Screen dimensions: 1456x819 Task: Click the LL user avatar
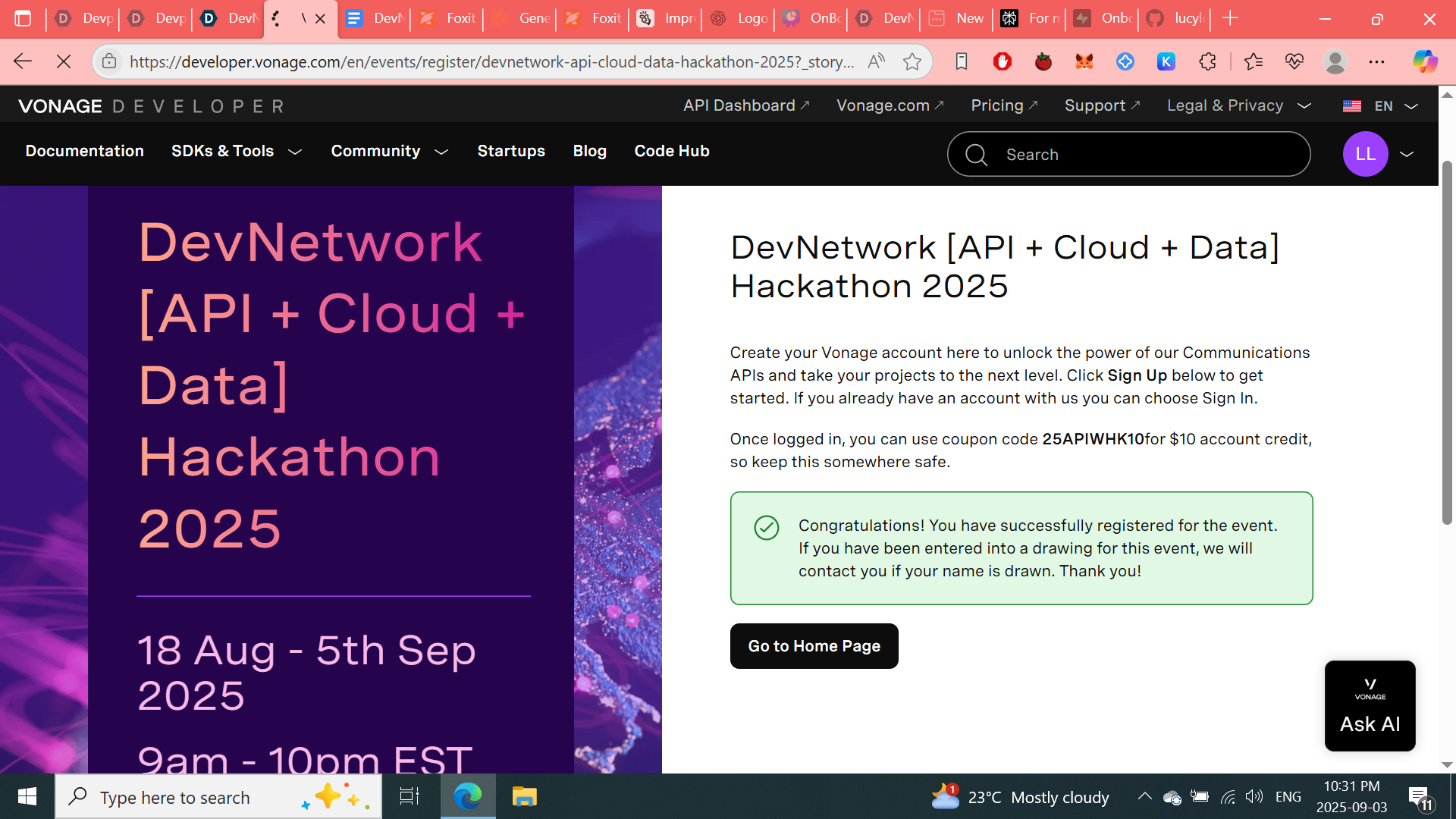1365,154
